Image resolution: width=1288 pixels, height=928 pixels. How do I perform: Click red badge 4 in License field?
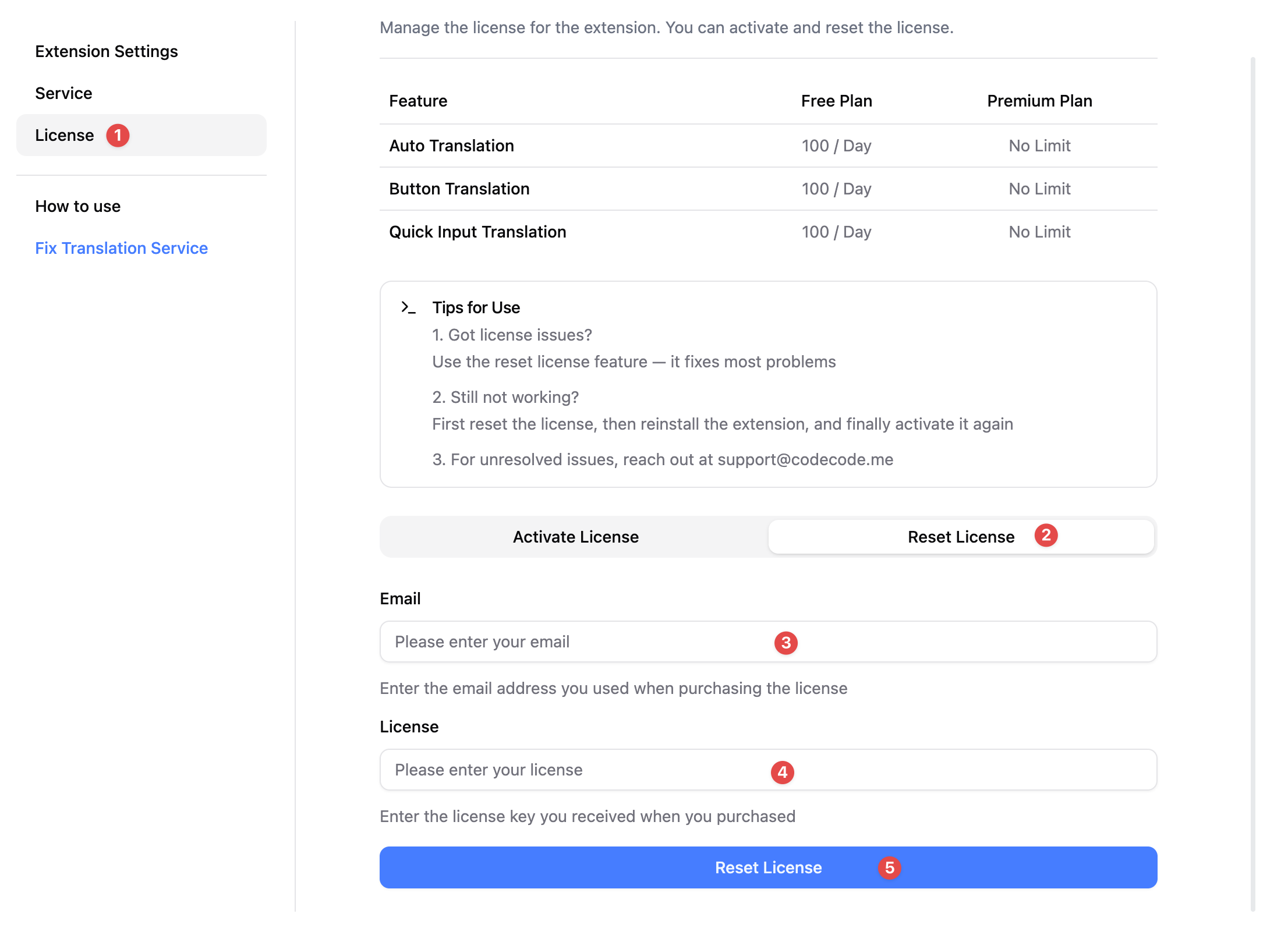click(782, 772)
